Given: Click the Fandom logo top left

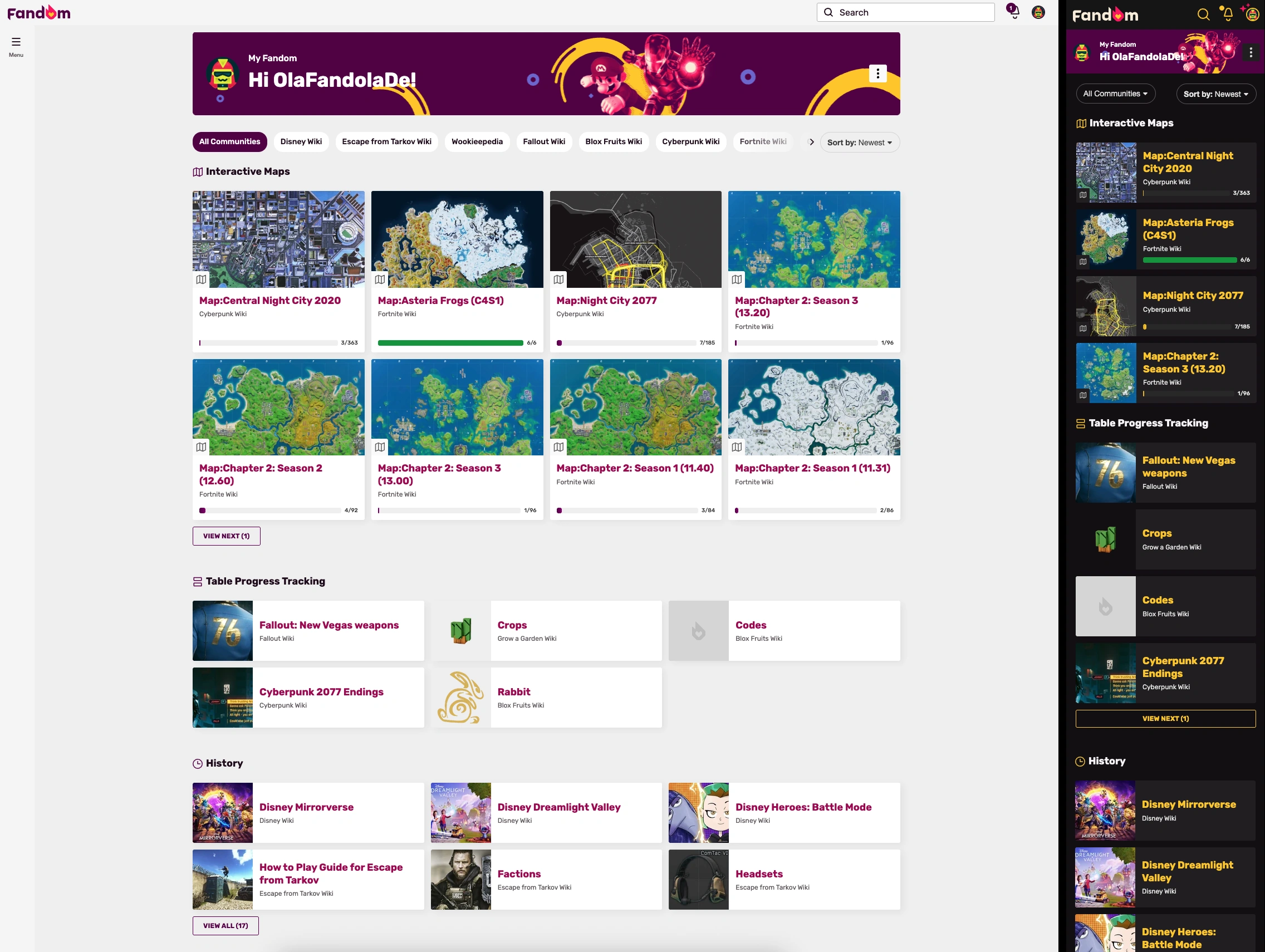Looking at the screenshot, I should tap(39, 13).
